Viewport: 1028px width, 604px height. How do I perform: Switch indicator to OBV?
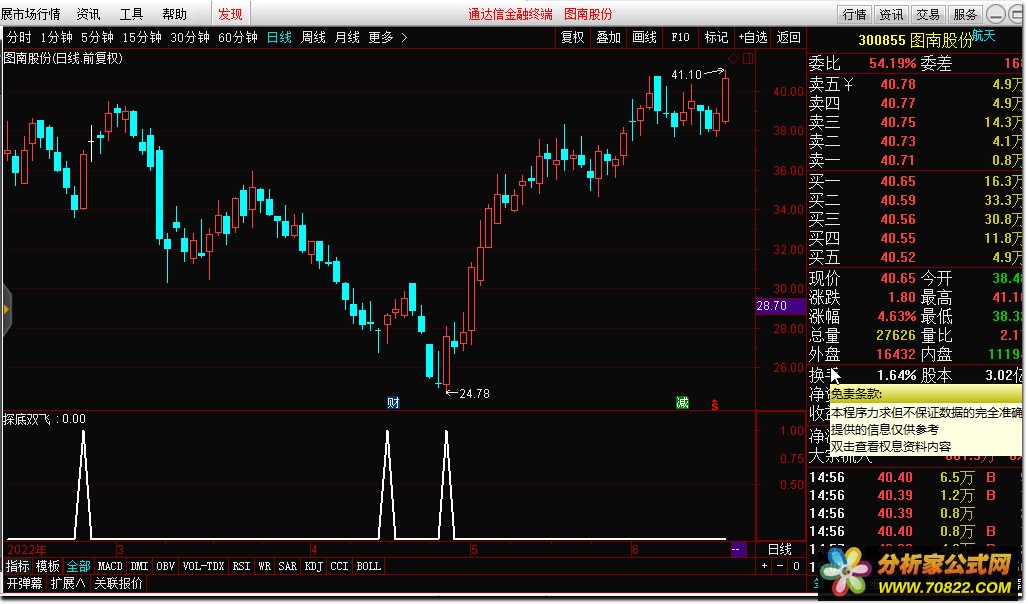(165, 566)
